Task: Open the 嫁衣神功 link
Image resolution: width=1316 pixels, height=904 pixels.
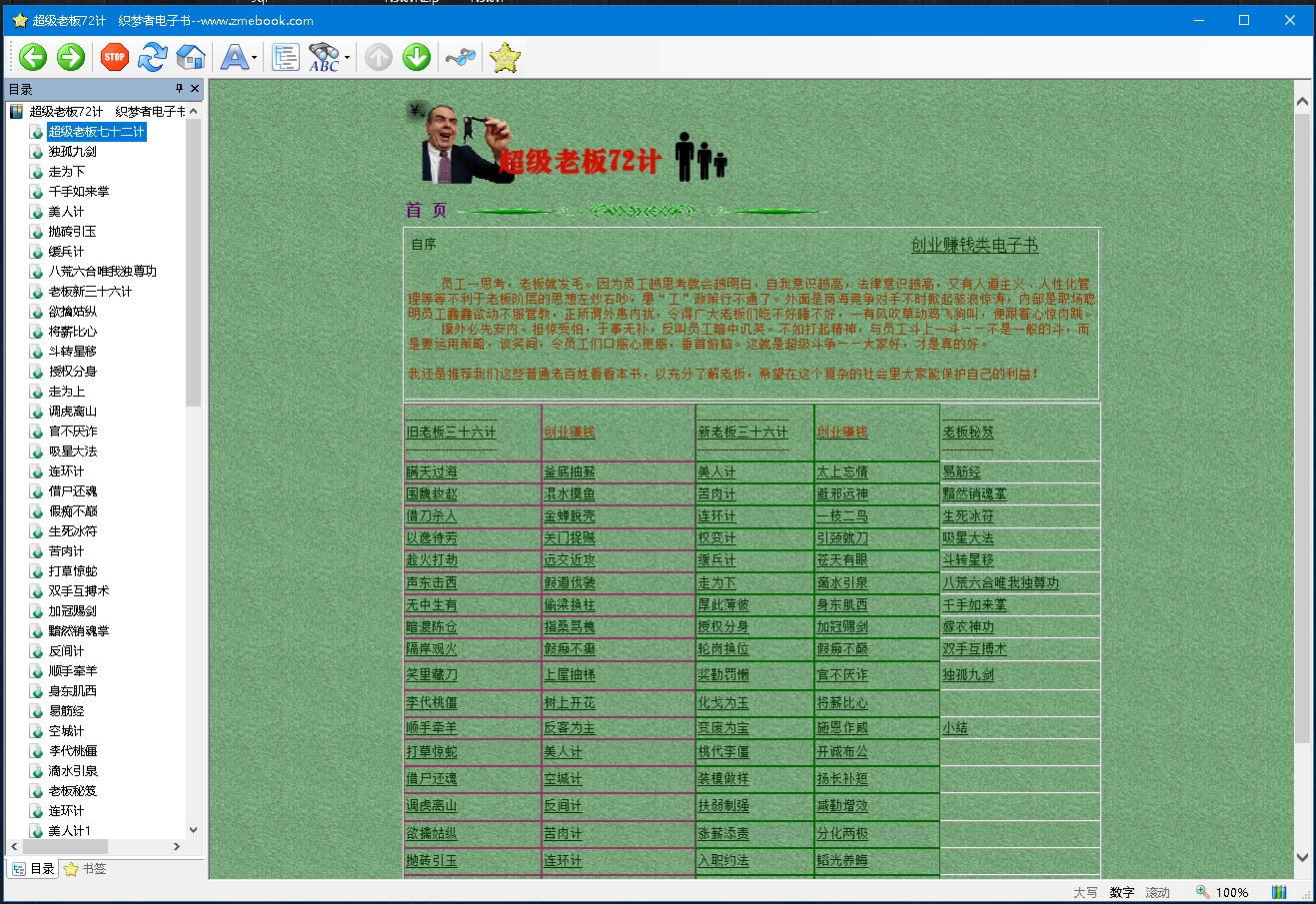Action: click(968, 626)
